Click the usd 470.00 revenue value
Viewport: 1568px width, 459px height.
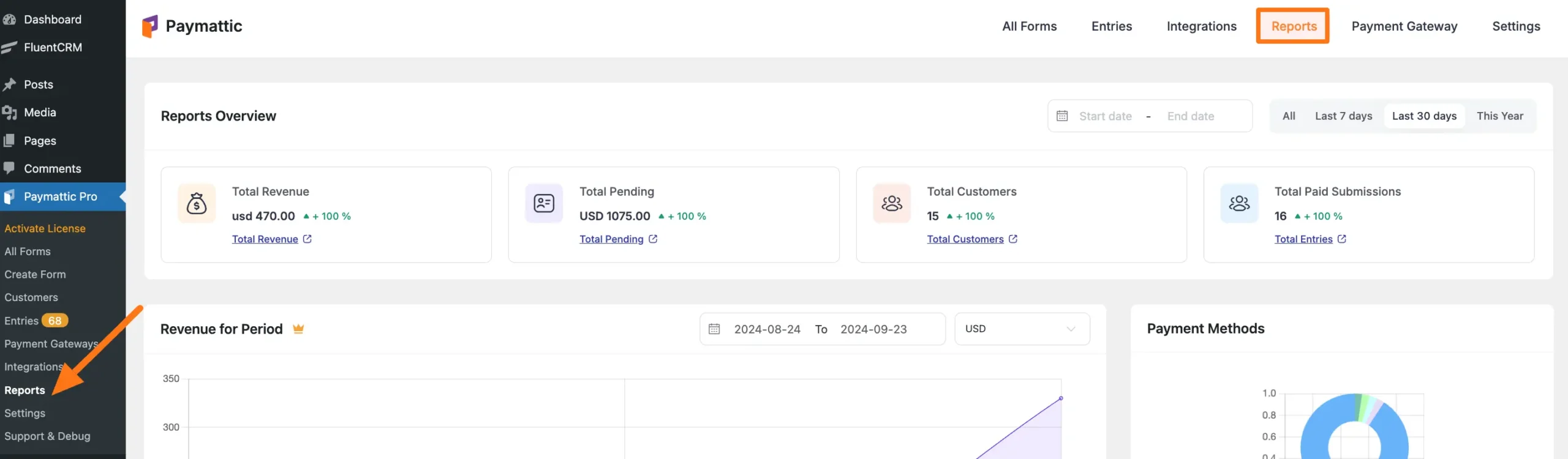pos(263,216)
